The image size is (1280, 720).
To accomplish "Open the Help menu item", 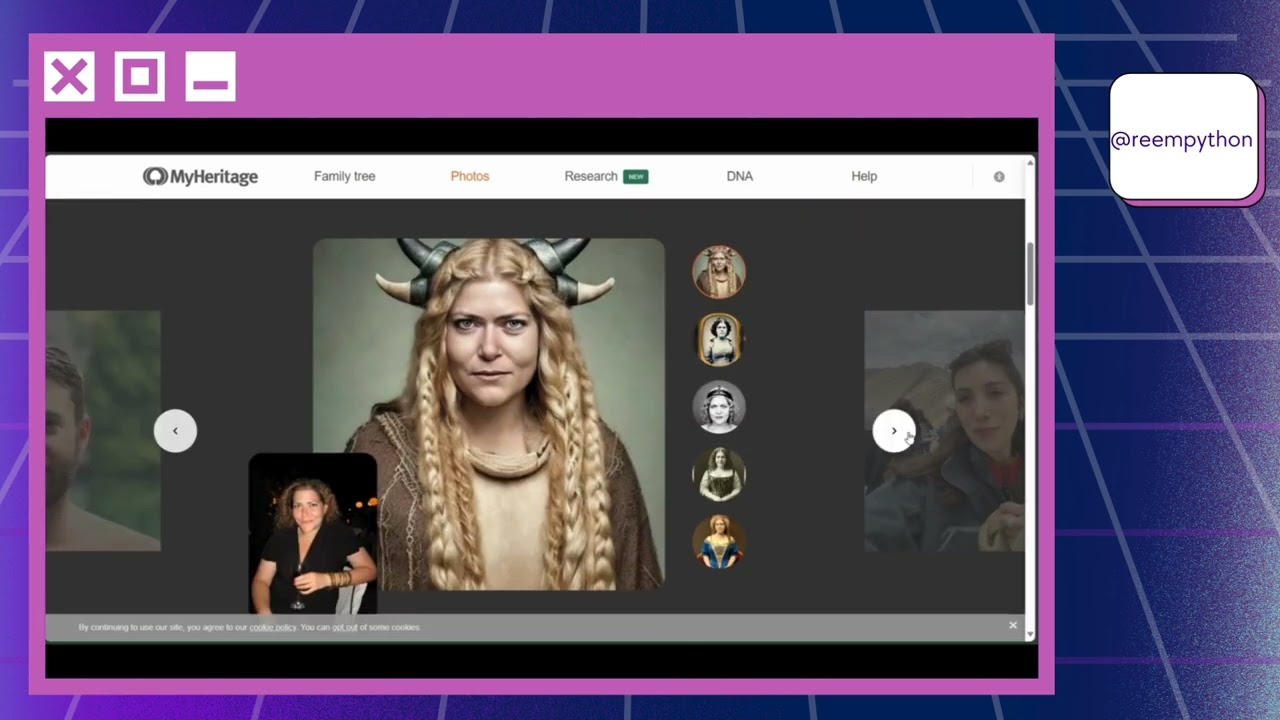I will coord(864,176).
